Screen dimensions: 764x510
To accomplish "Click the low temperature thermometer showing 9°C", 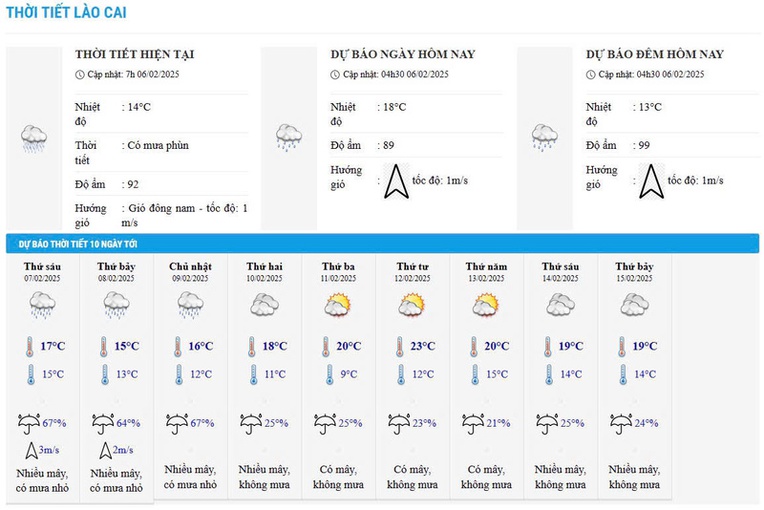I will (329, 375).
